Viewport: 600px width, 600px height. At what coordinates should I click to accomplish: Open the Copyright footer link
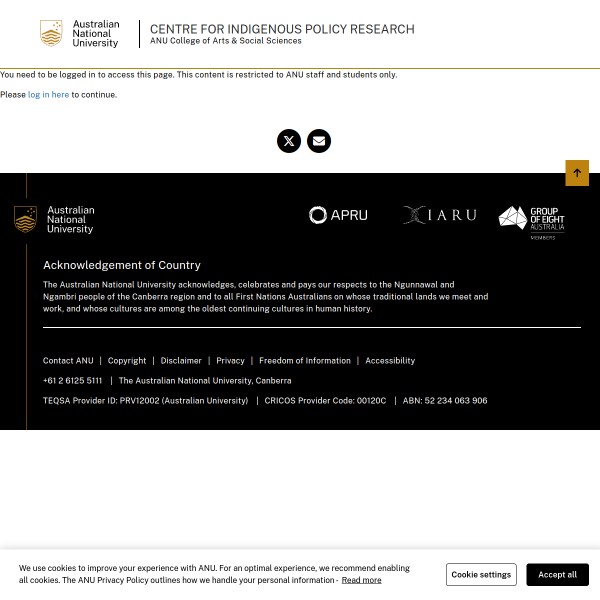pyautogui.click(x=127, y=361)
